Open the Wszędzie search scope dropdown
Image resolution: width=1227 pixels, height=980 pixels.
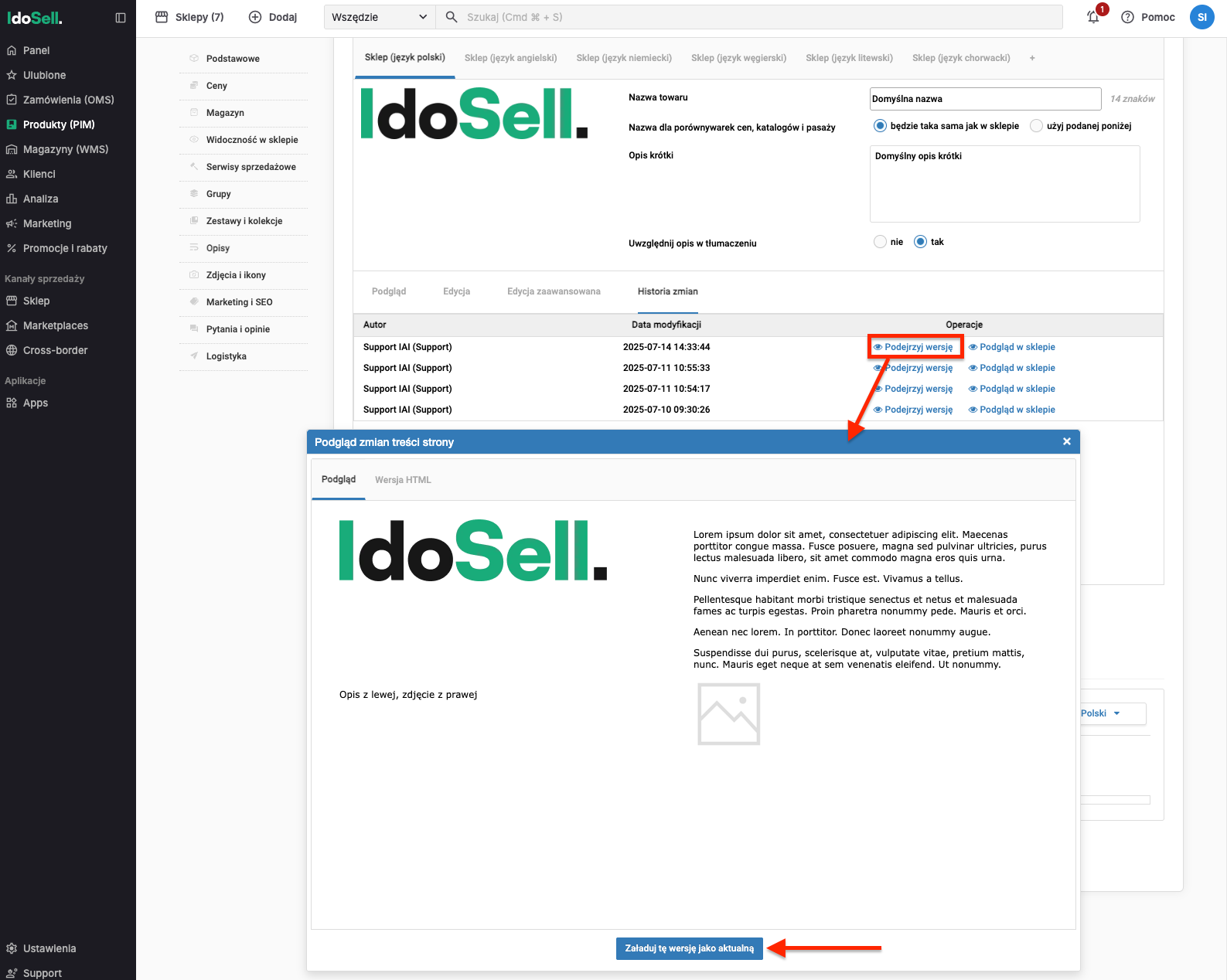(380, 17)
